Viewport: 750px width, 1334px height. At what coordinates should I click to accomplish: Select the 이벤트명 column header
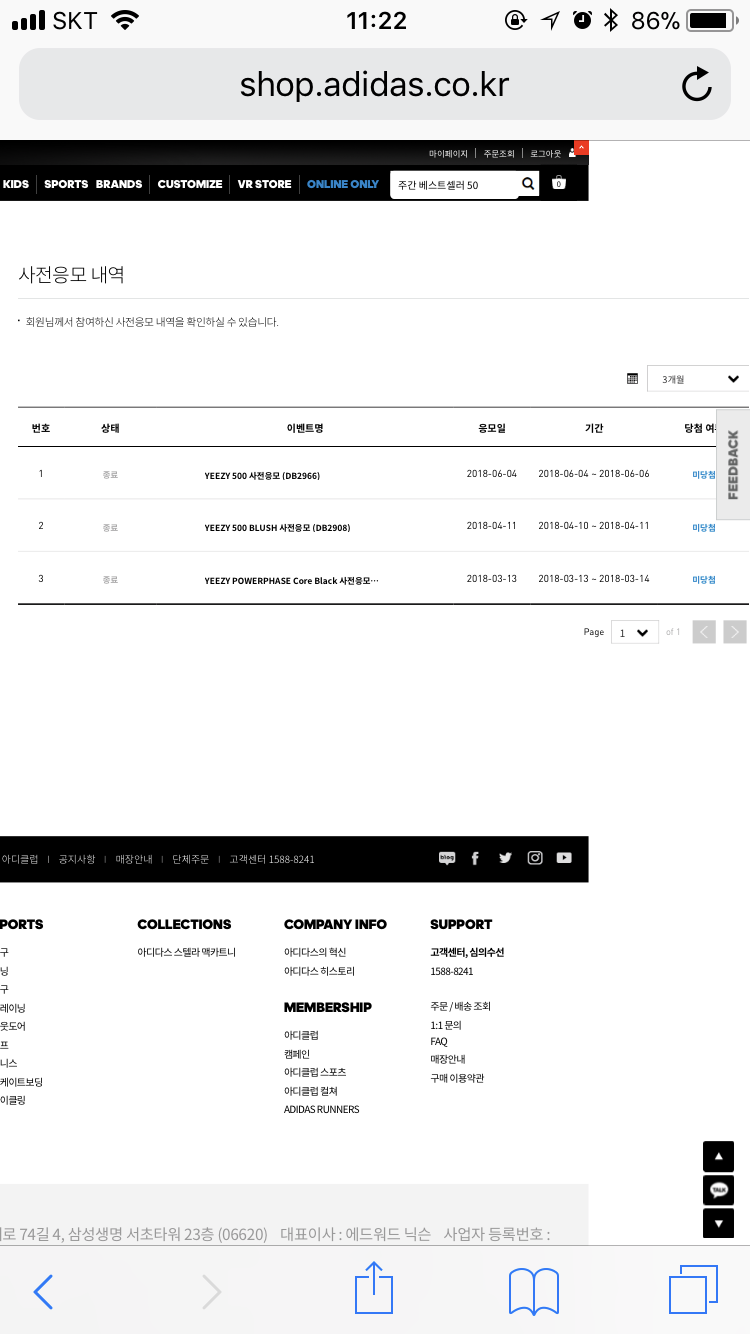point(305,427)
